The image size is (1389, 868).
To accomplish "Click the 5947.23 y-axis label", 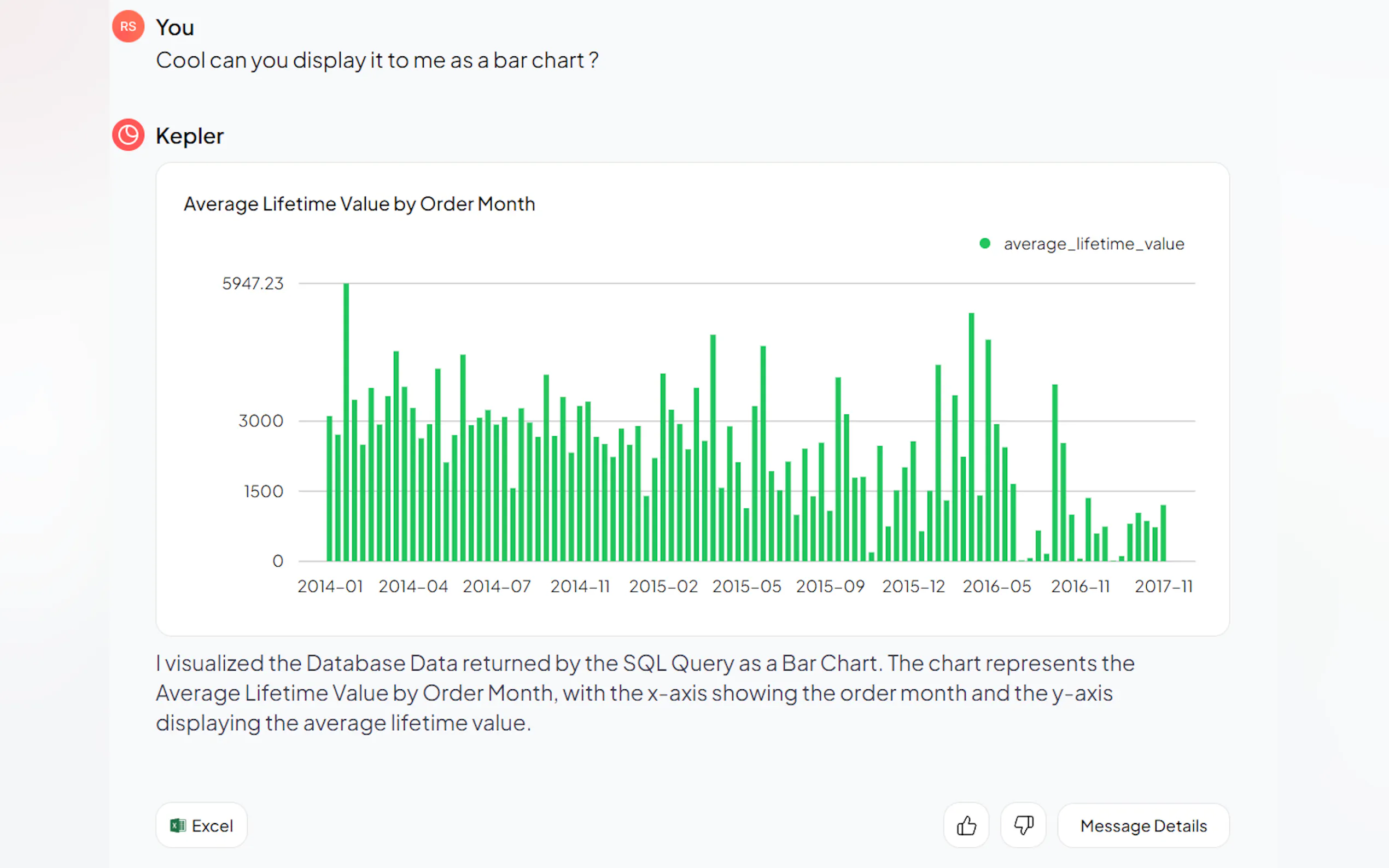I will click(x=253, y=284).
